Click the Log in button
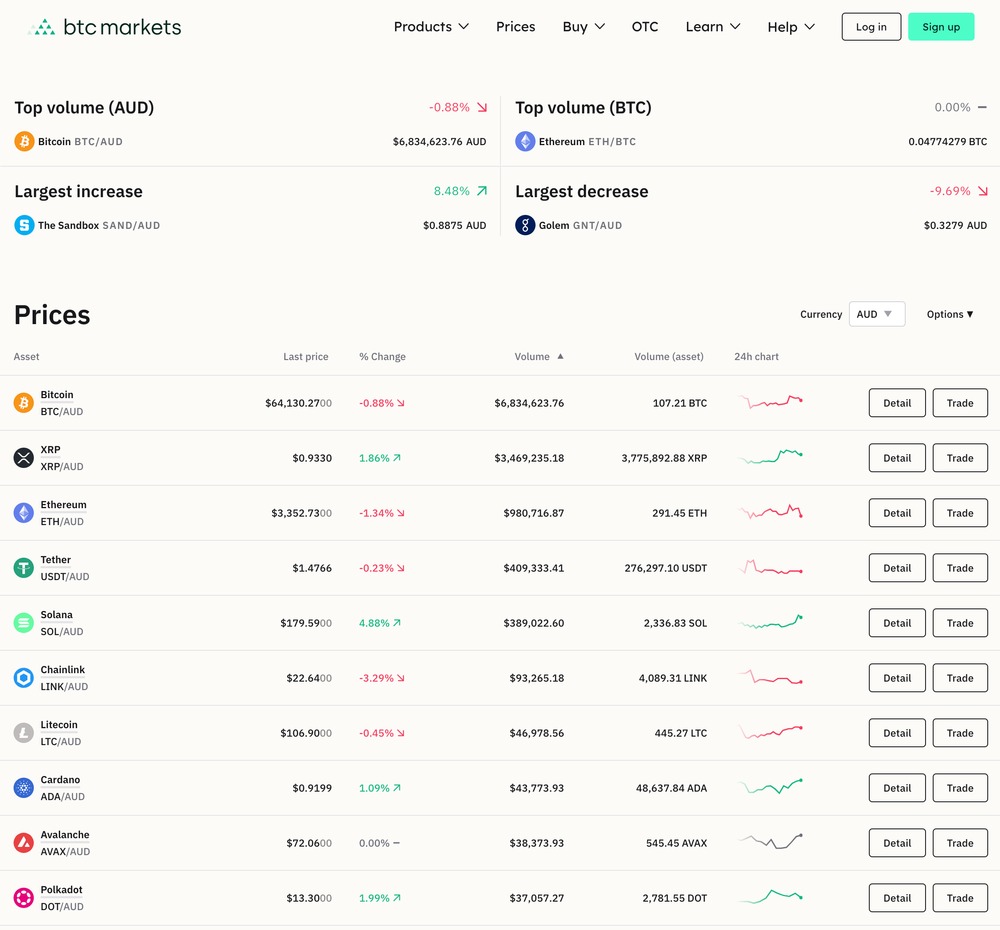Image resolution: width=1000 pixels, height=930 pixels. click(x=871, y=27)
